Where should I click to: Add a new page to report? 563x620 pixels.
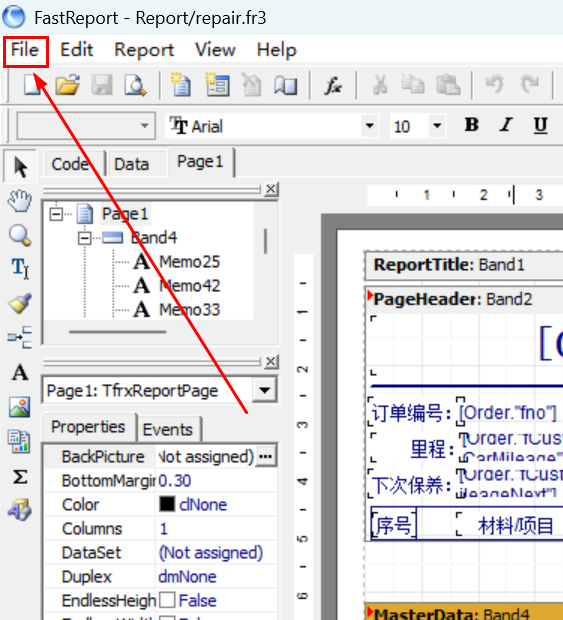pyautogui.click(x=181, y=84)
